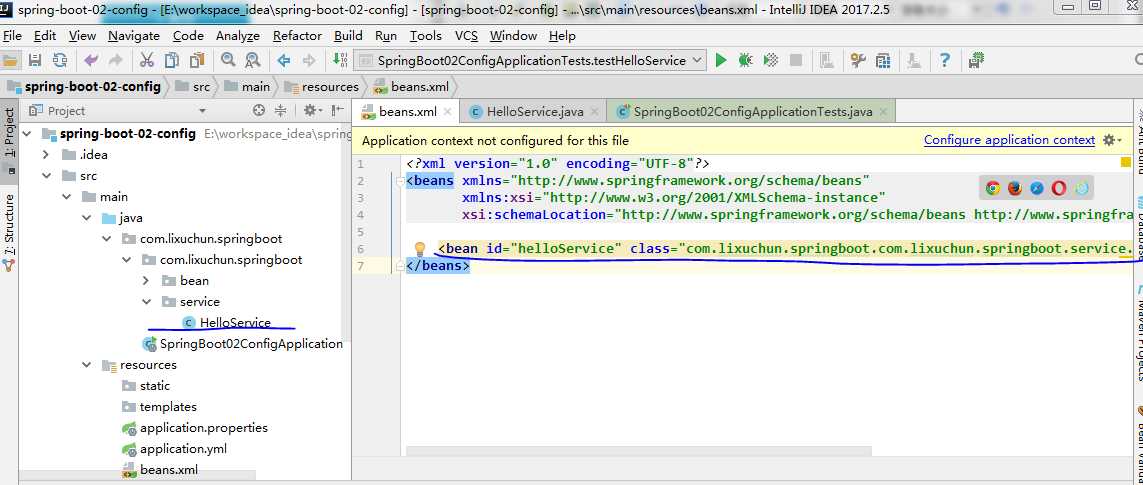Click Configure application context link

coord(1009,140)
